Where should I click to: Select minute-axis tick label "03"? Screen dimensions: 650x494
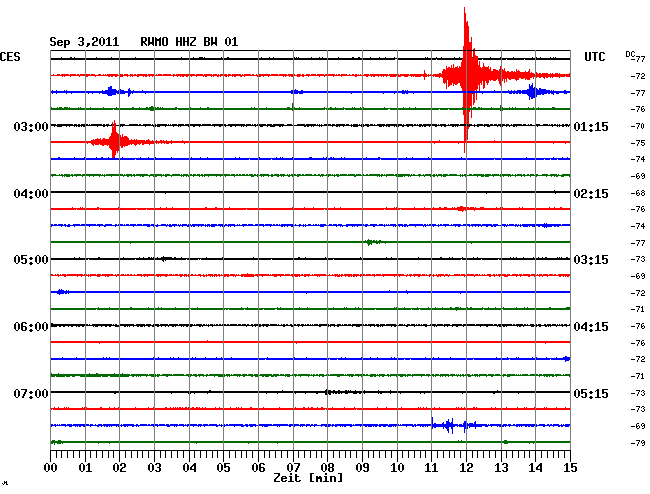pos(154,468)
